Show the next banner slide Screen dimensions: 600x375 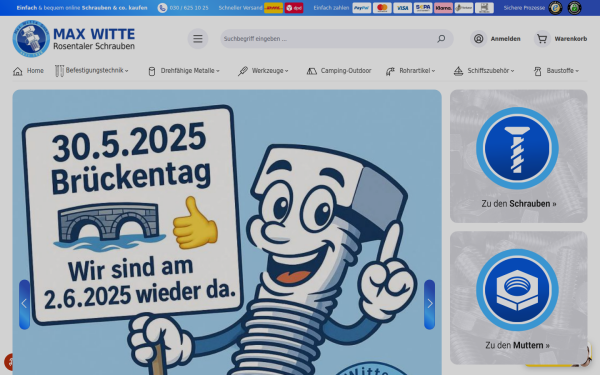(429, 304)
